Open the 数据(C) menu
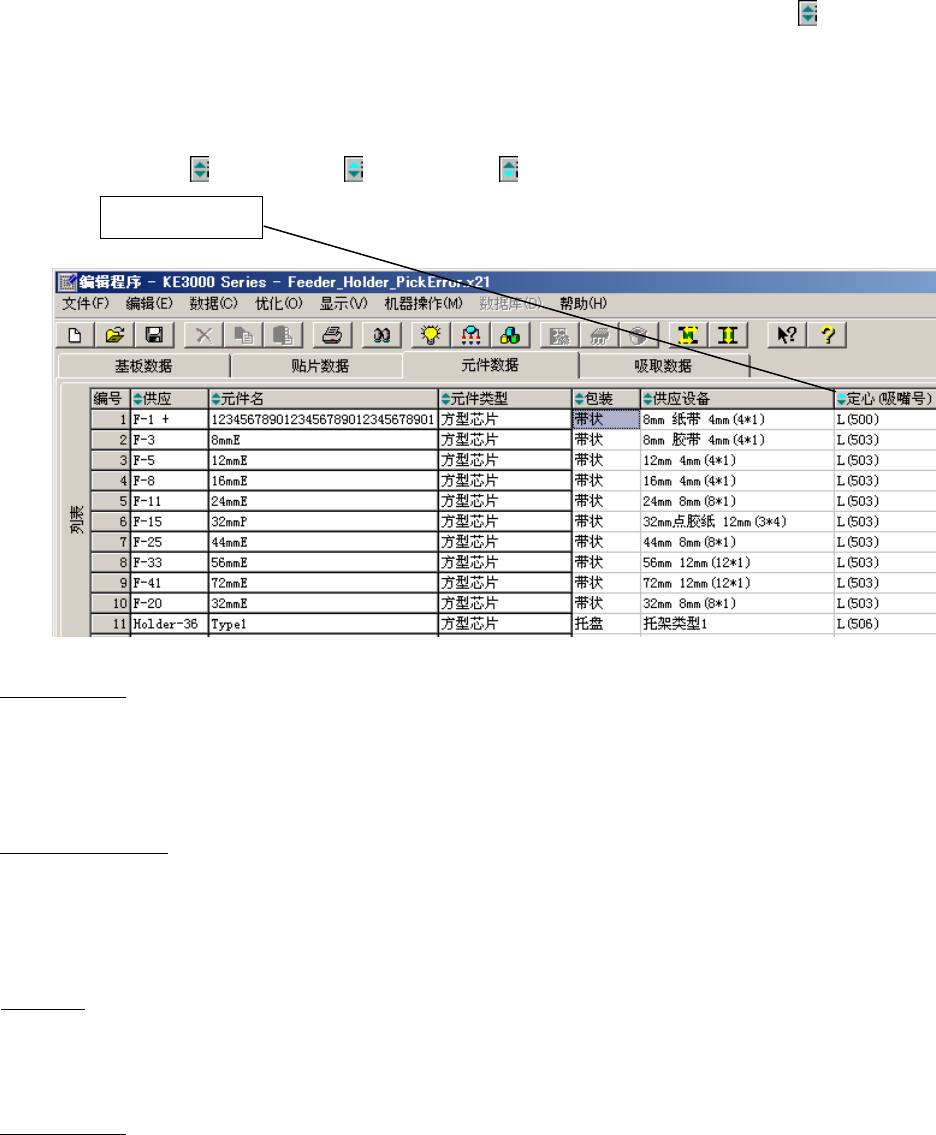 click(x=214, y=303)
